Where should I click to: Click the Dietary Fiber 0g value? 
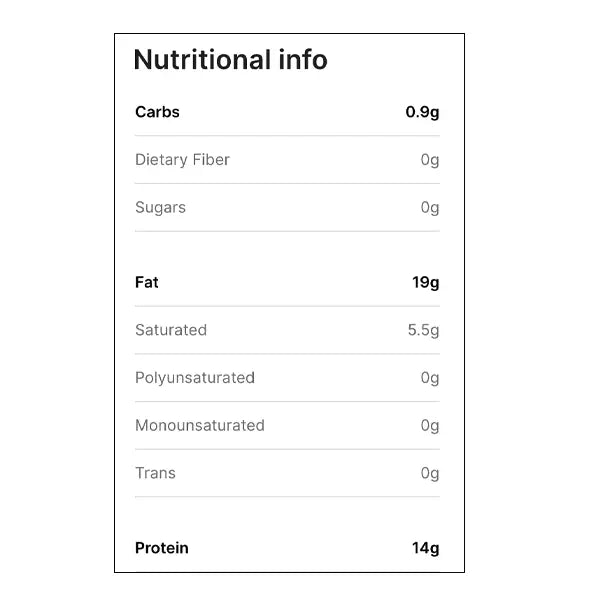tap(430, 160)
